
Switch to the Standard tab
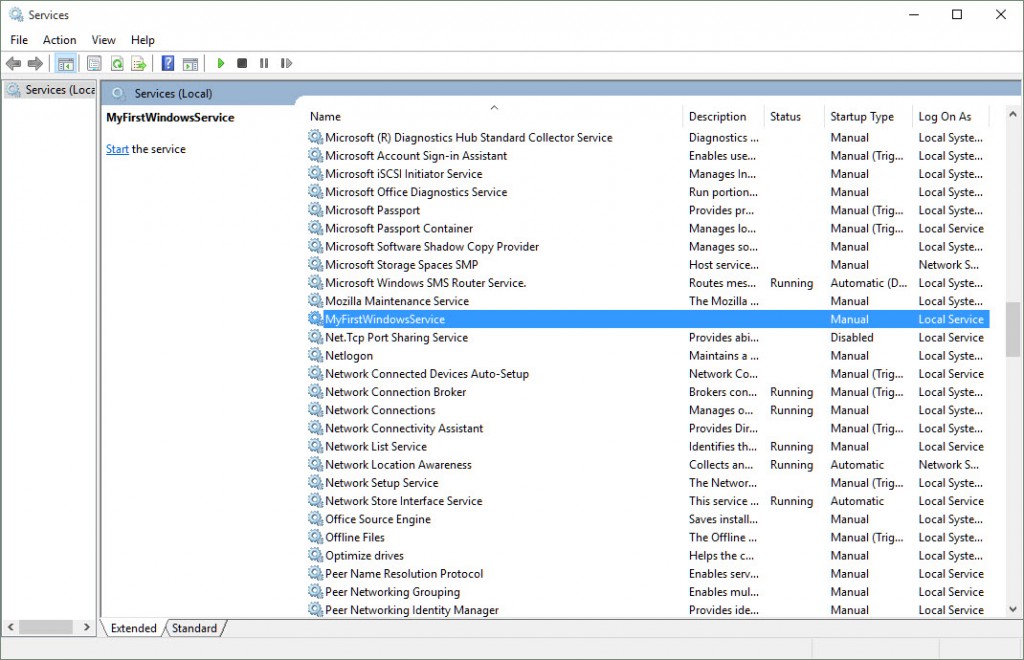(x=195, y=628)
